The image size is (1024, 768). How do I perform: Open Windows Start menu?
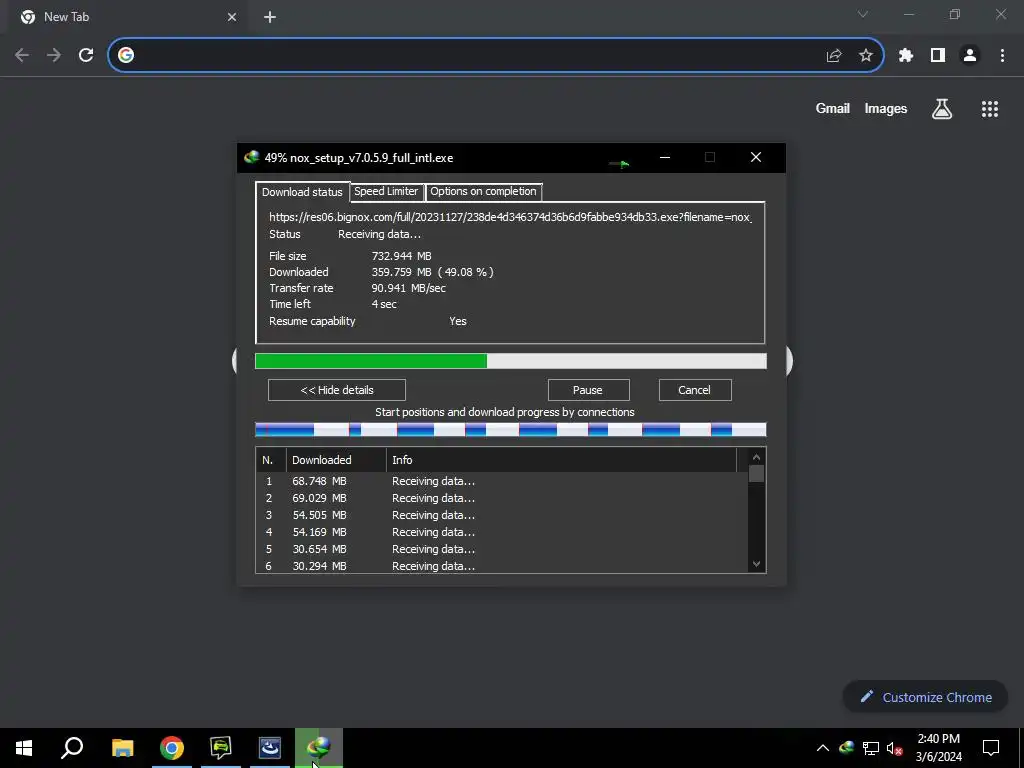pos(24,748)
